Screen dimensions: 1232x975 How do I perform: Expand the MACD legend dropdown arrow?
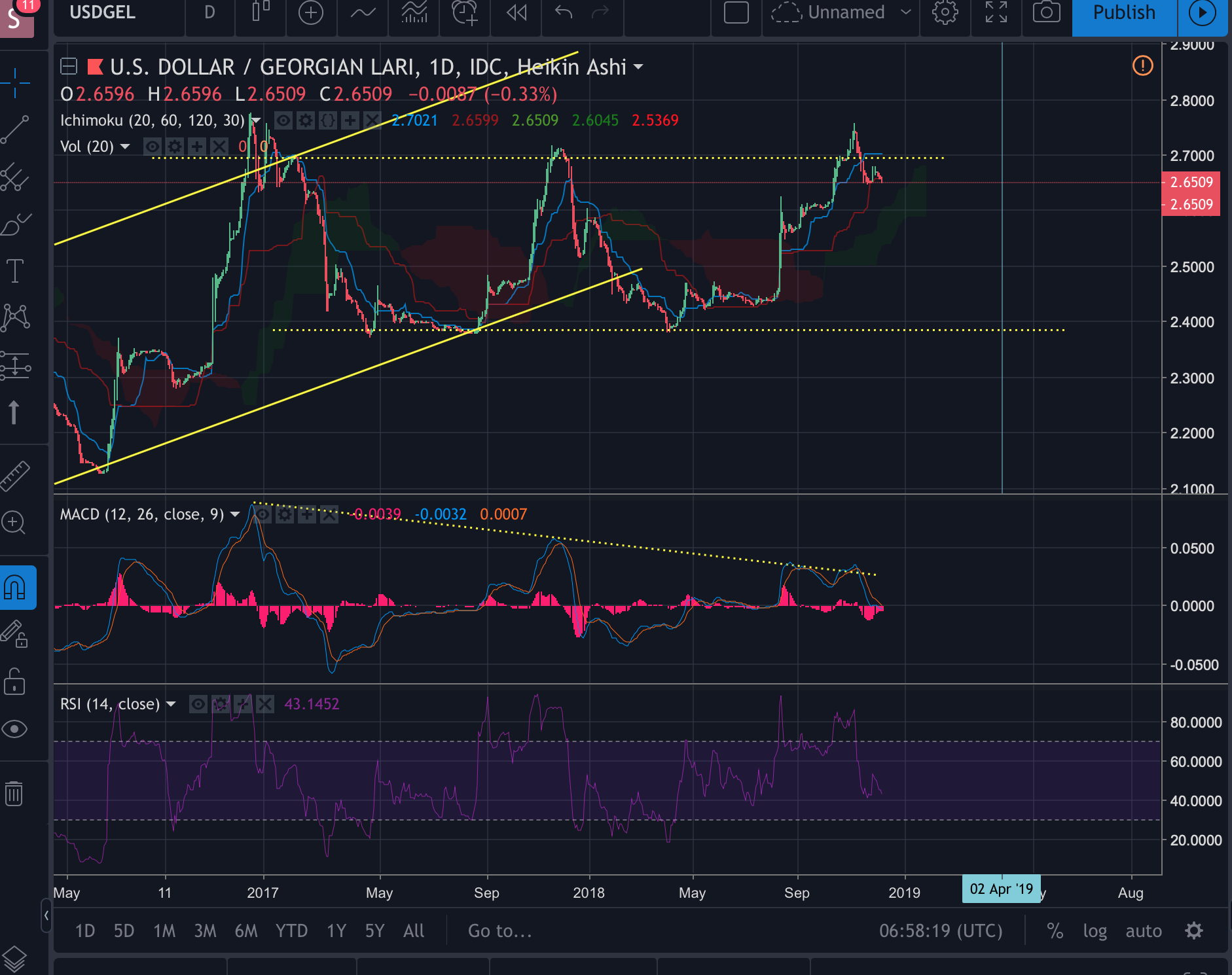click(x=235, y=514)
